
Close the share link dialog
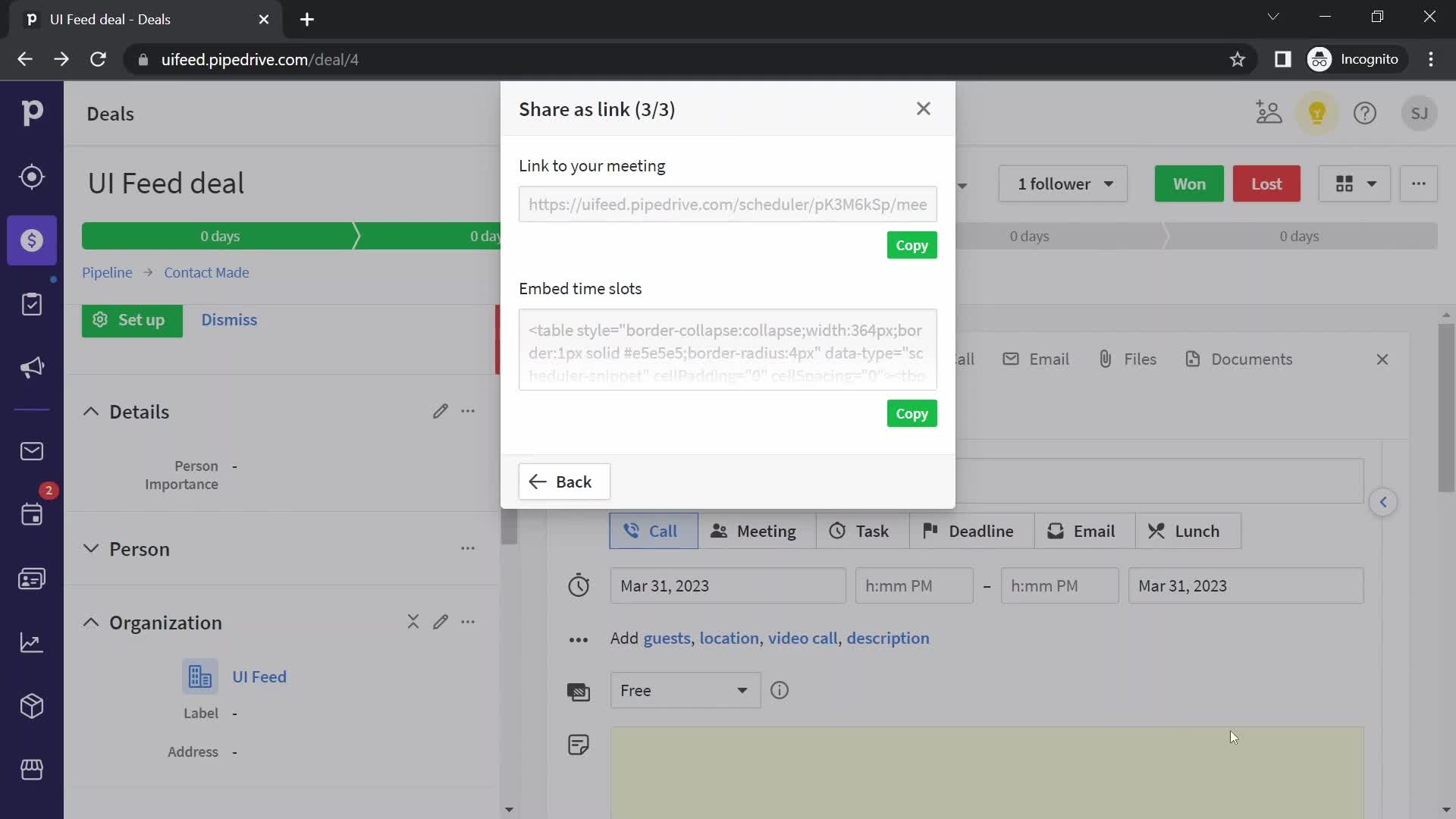pyautogui.click(x=924, y=108)
